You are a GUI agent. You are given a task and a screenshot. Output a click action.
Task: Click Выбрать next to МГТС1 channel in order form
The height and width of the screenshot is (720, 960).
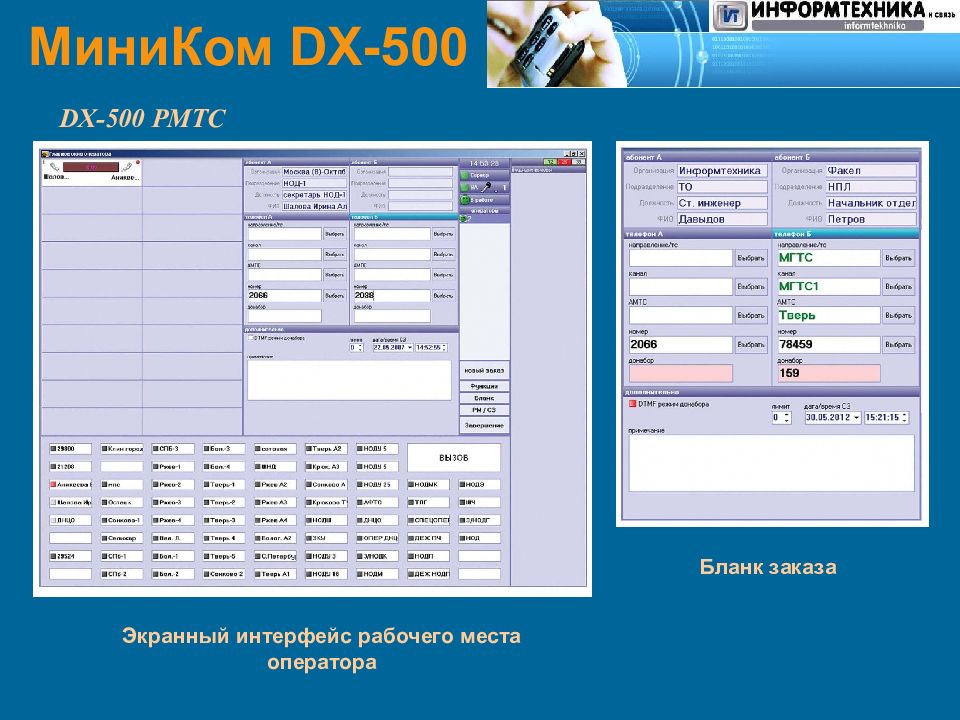click(x=898, y=287)
